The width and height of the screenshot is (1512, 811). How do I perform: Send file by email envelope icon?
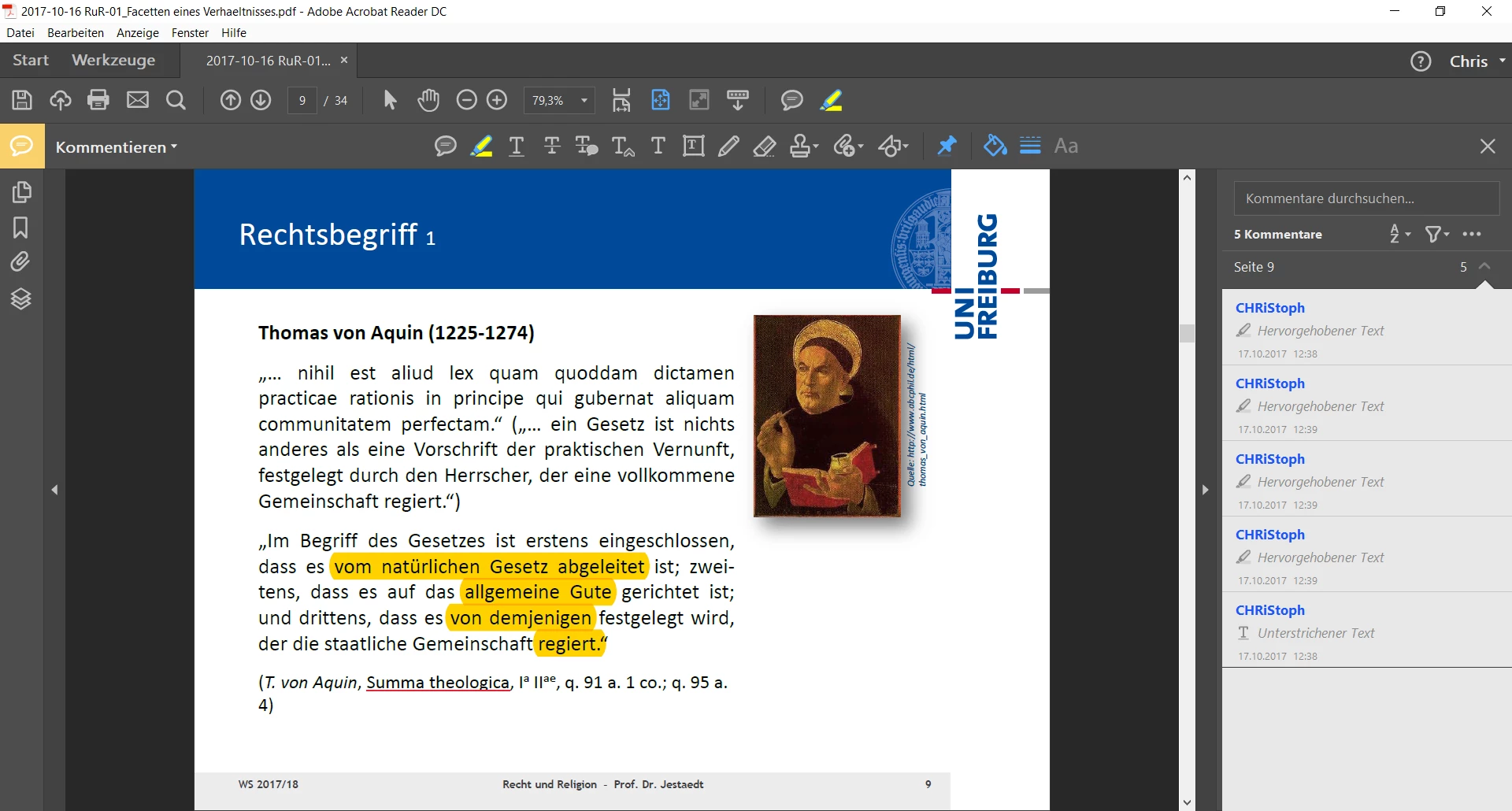pos(138,100)
